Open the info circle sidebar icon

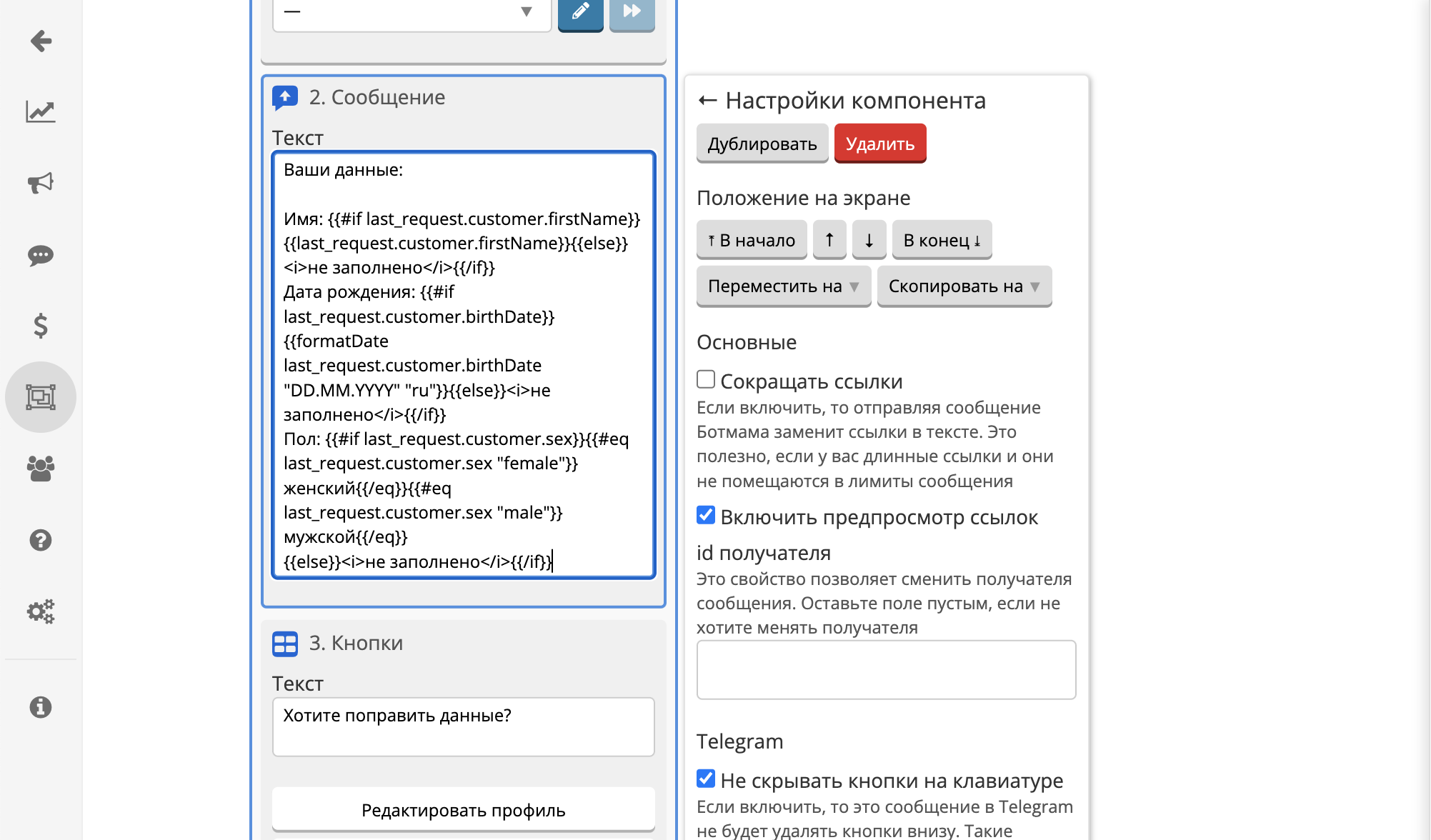pos(41,707)
